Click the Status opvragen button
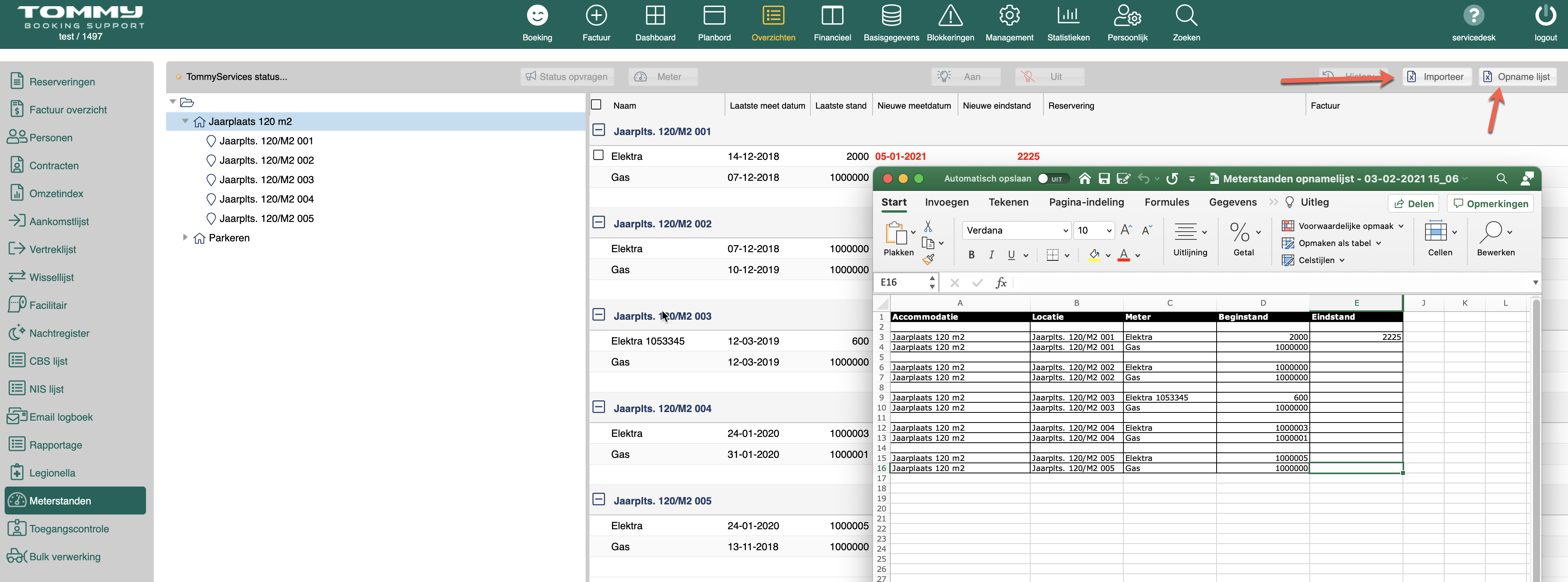The width and height of the screenshot is (1568, 582). pyautogui.click(x=567, y=76)
